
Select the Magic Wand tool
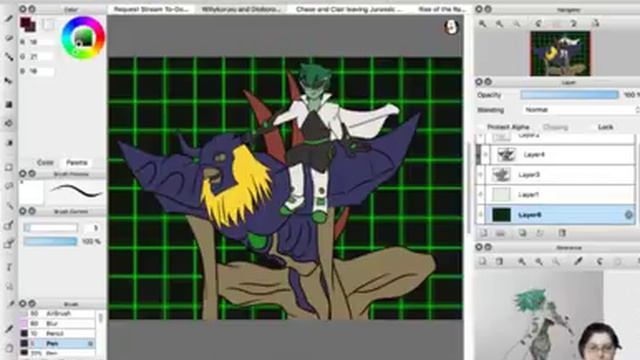click(x=9, y=206)
